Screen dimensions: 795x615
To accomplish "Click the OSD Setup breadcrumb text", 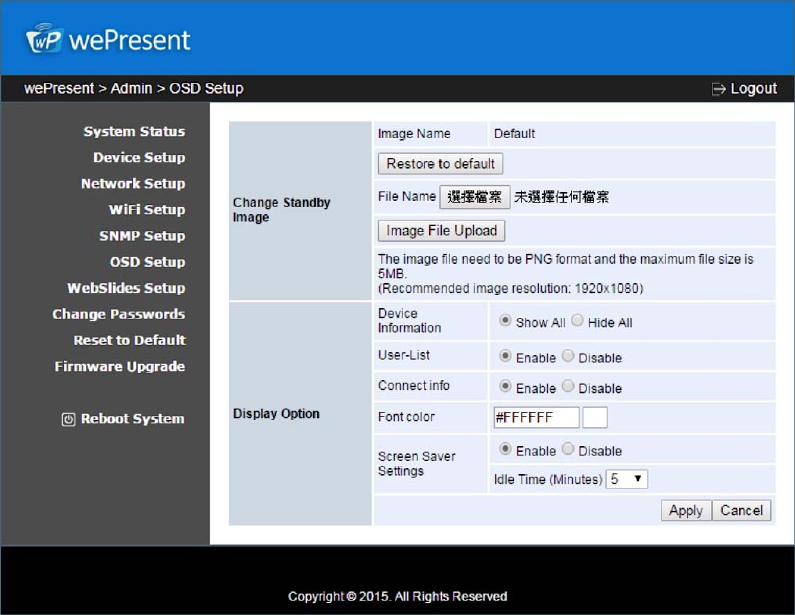I will pyautogui.click(x=206, y=88).
